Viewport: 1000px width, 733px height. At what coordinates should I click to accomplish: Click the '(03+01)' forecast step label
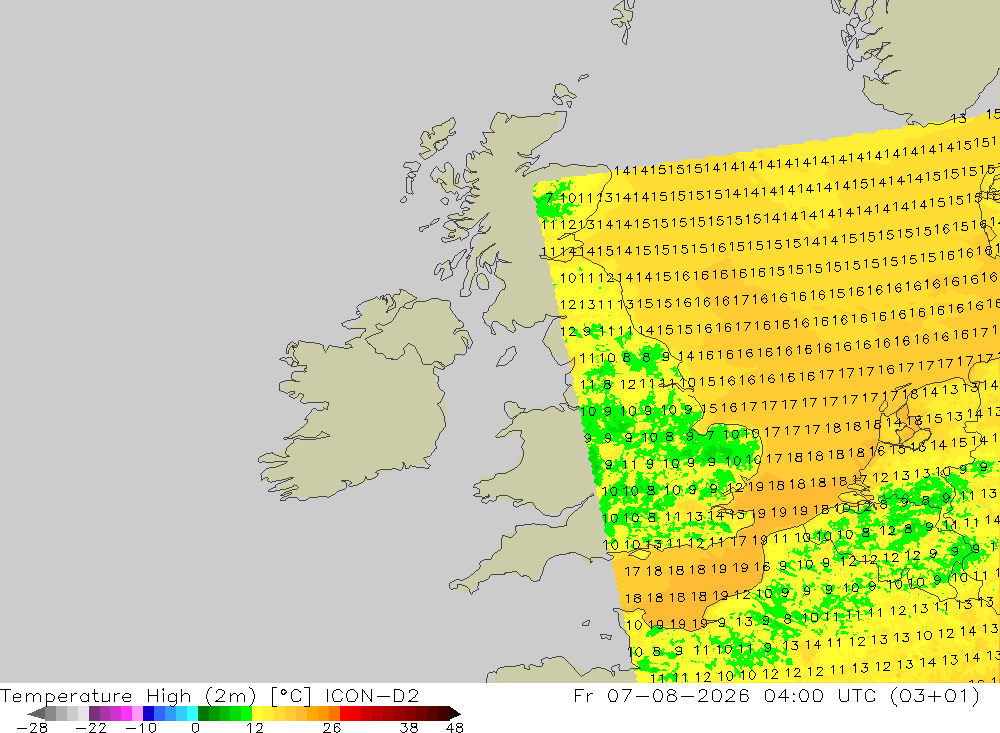(x=935, y=695)
